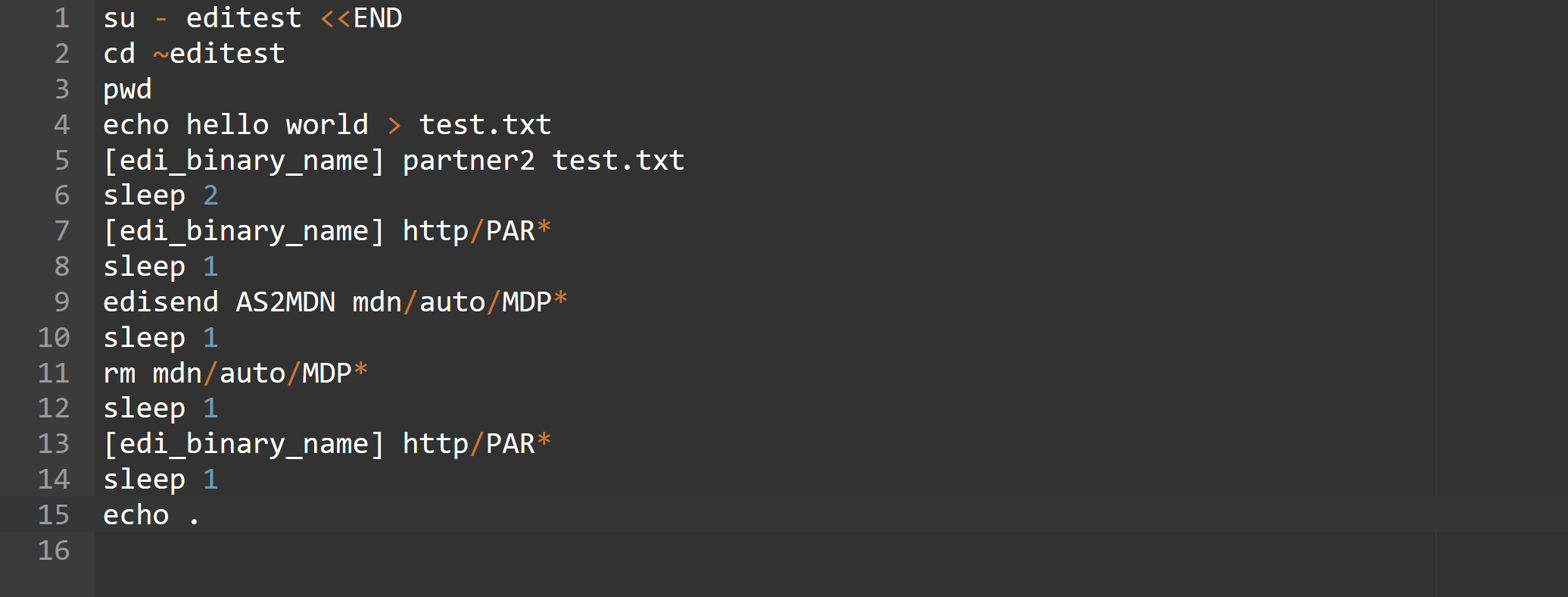
Task: Click the 'edisend' command on line 9
Action: [161, 302]
